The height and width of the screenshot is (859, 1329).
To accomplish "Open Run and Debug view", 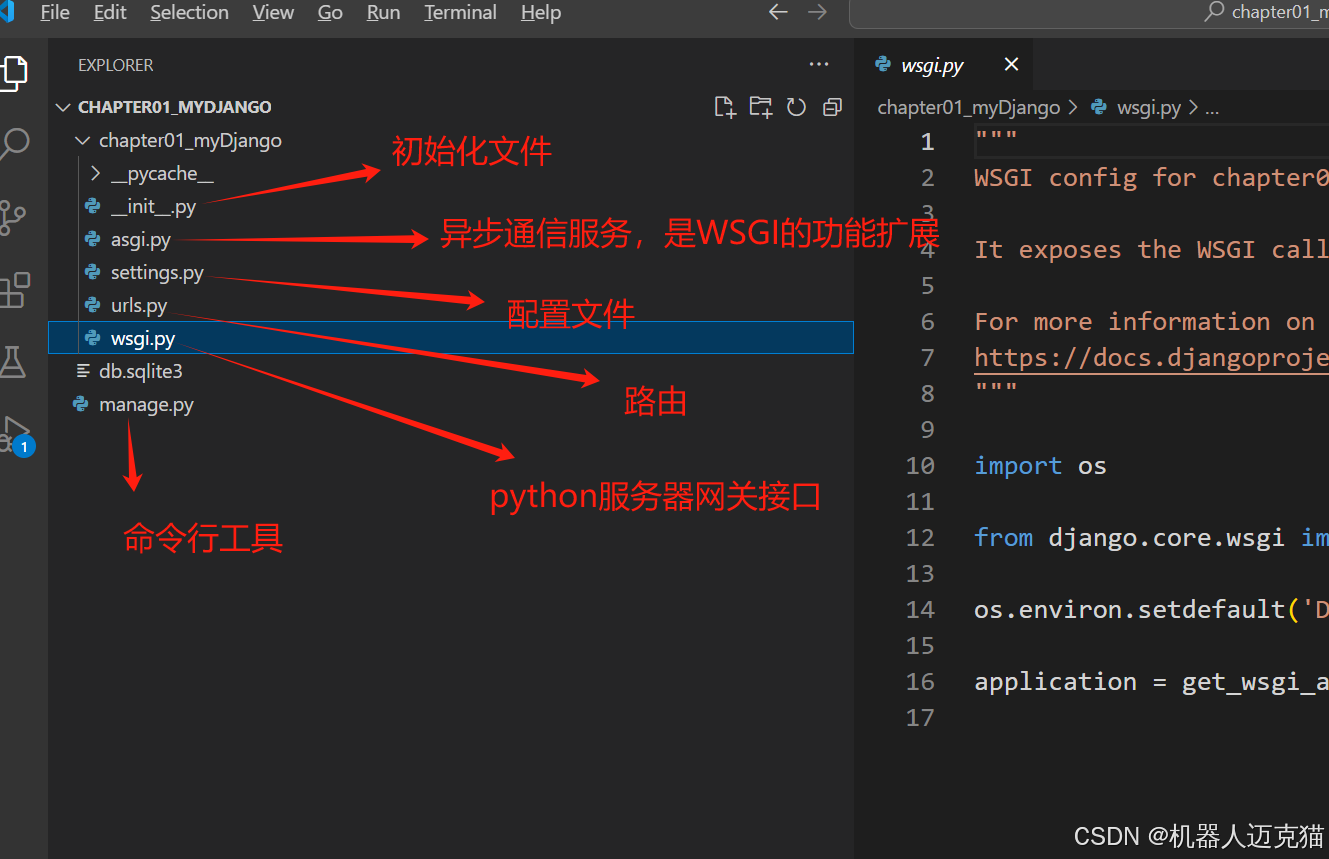I will [x=16, y=435].
